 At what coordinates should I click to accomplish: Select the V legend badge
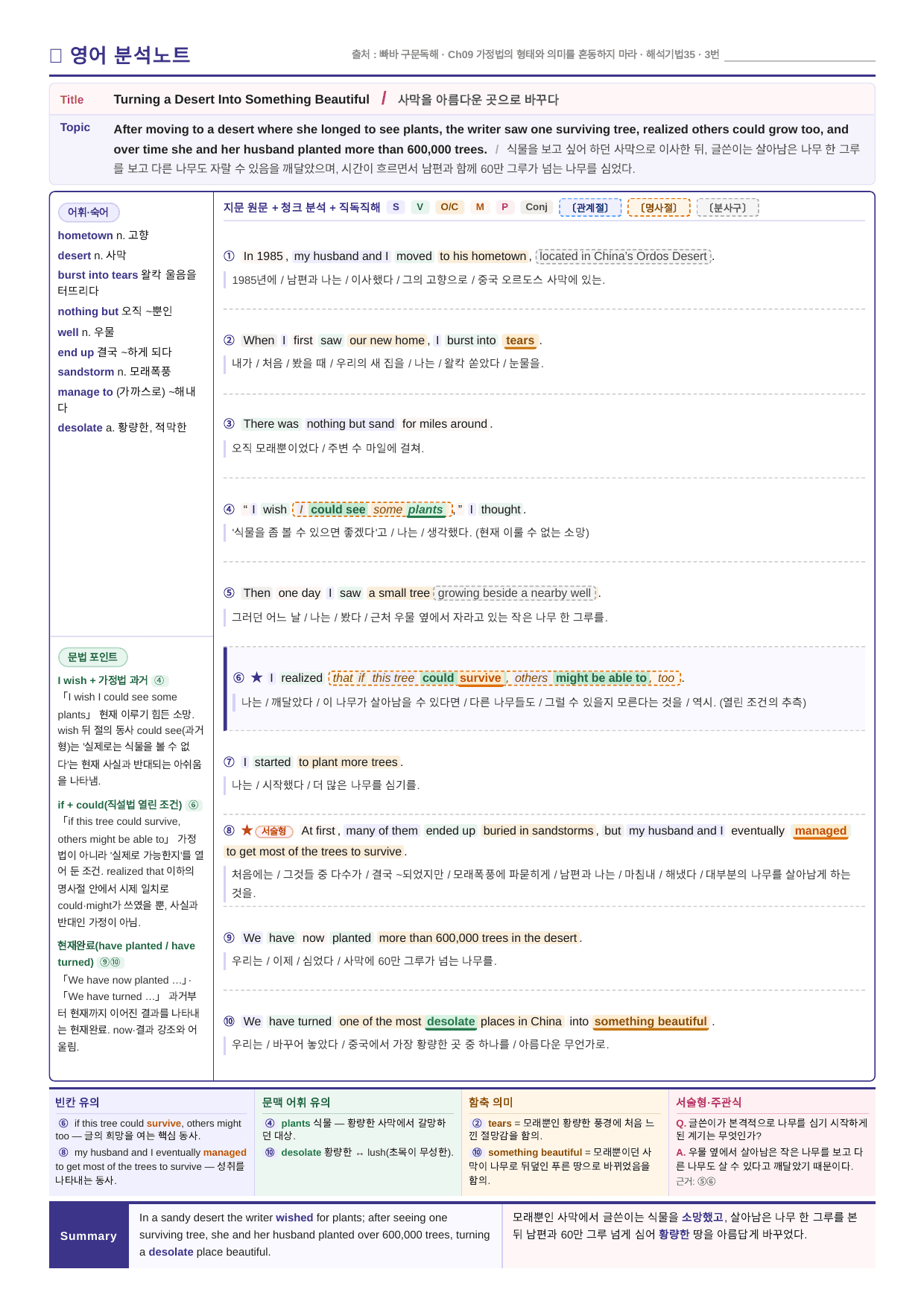[420, 207]
